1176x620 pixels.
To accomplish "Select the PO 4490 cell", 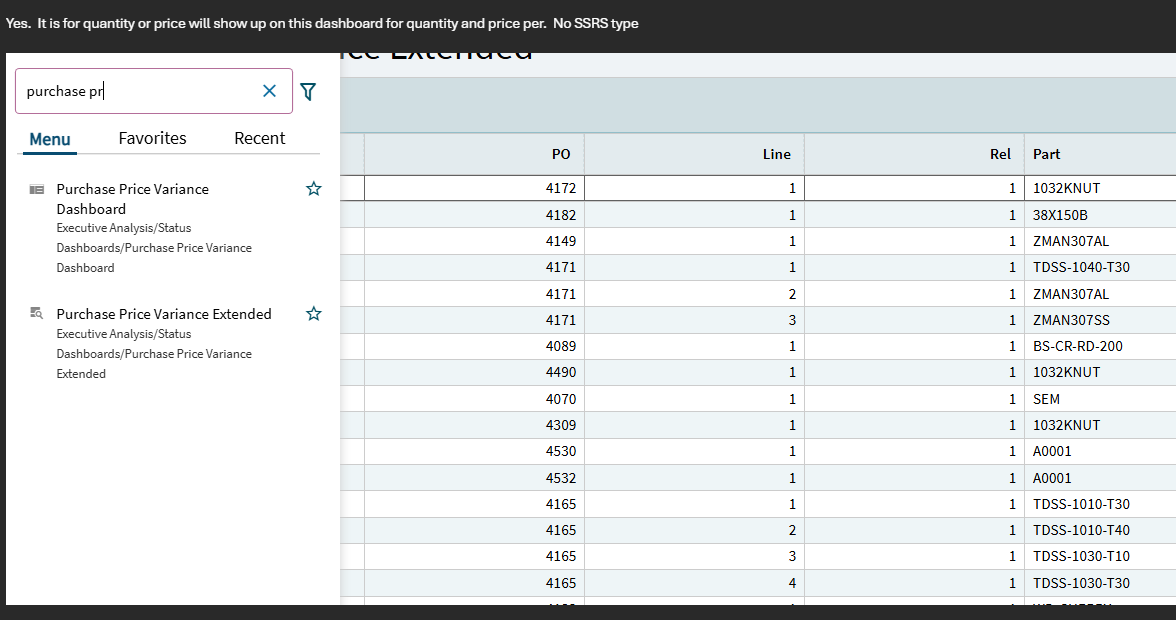I will [x=474, y=373].
